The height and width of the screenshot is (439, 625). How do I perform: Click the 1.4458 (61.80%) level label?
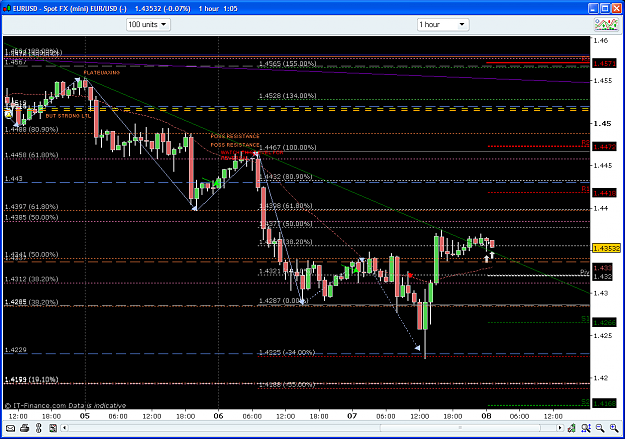(31, 155)
